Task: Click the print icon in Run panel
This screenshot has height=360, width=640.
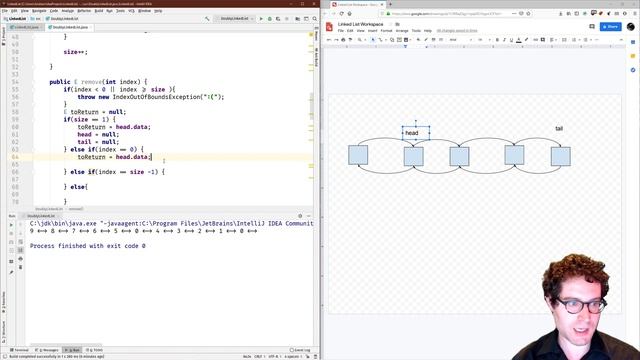Action: (20, 259)
